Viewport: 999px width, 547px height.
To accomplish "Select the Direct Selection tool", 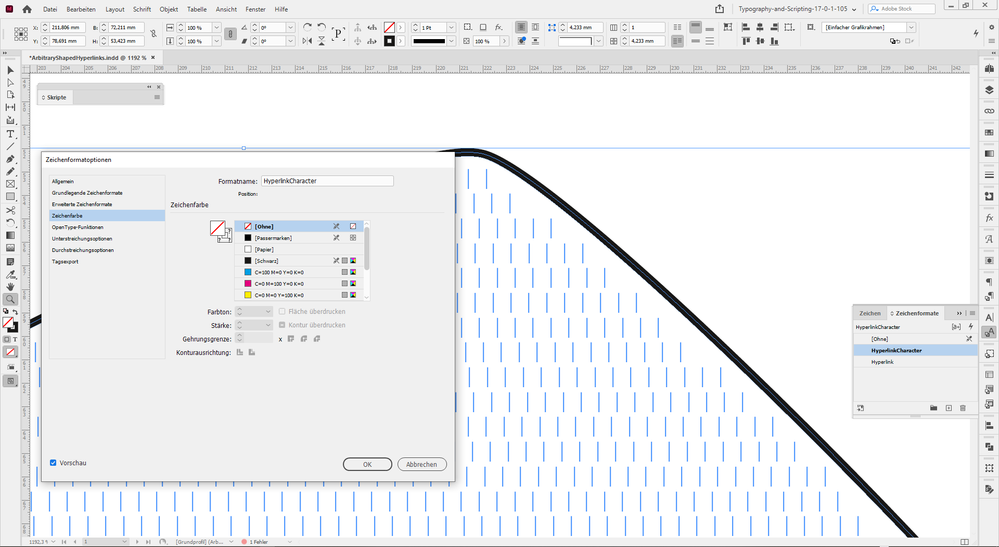I will pyautogui.click(x=10, y=83).
